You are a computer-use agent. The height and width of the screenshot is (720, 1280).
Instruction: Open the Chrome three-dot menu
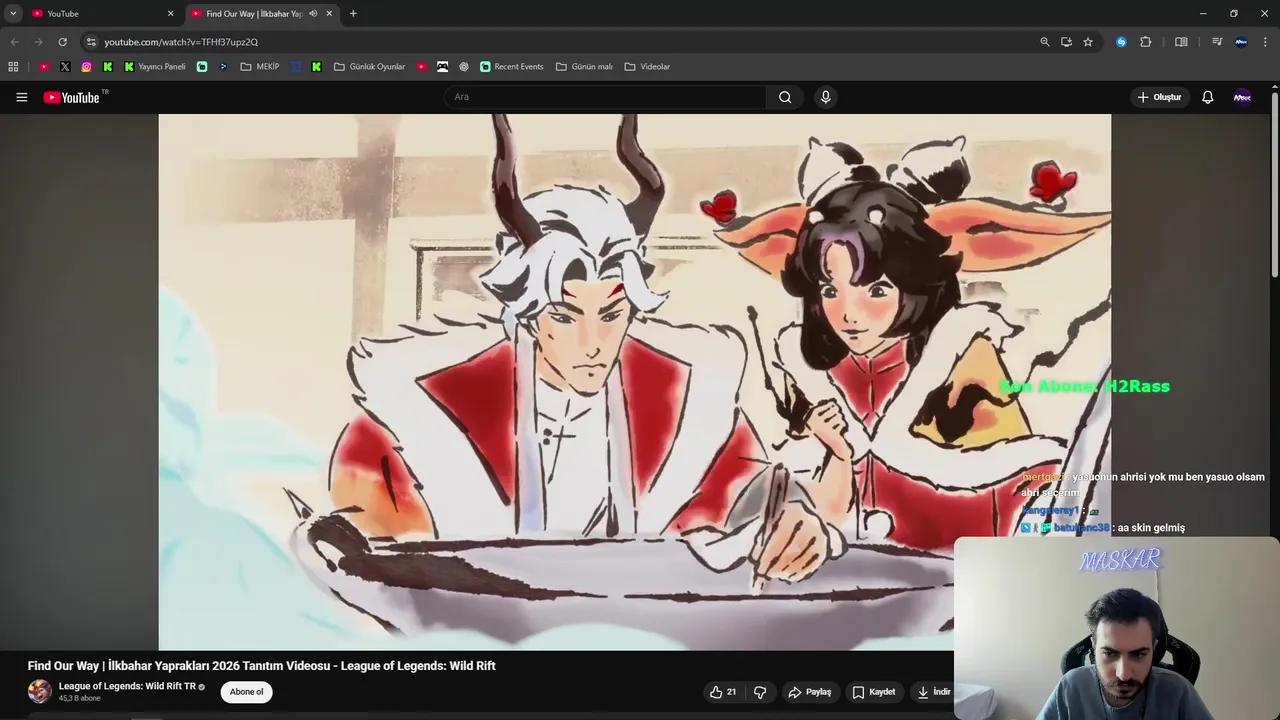(x=1266, y=42)
